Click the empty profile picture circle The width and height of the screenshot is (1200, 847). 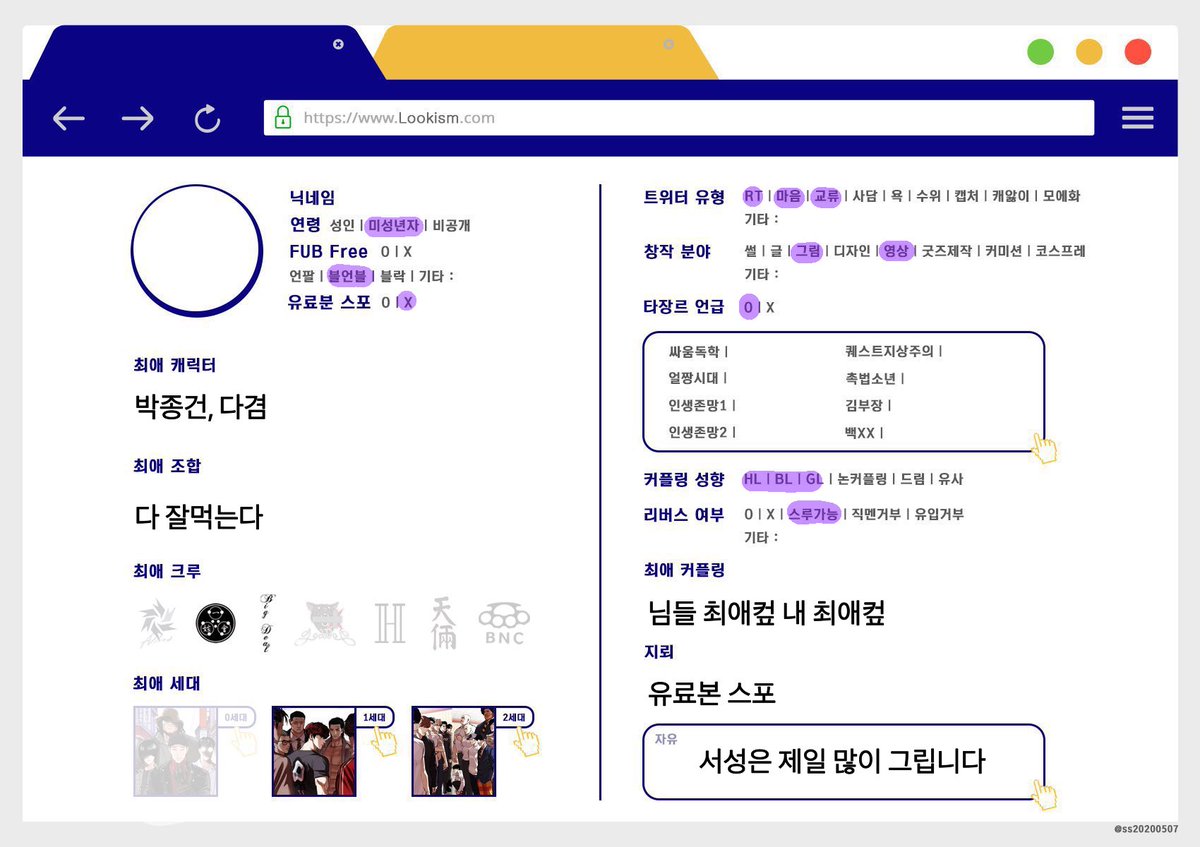point(197,250)
